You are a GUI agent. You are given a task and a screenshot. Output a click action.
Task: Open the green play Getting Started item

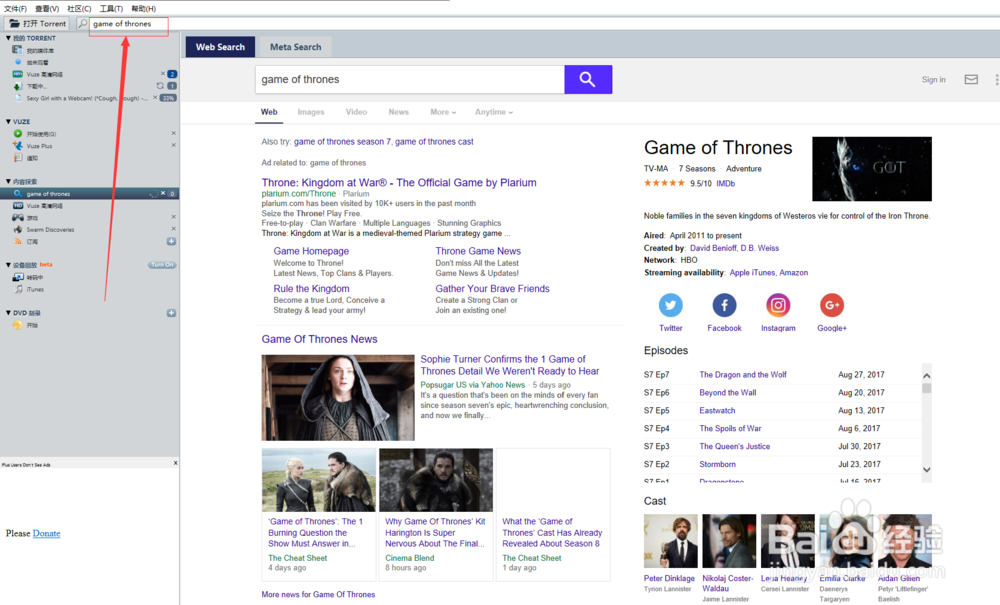tap(35, 134)
